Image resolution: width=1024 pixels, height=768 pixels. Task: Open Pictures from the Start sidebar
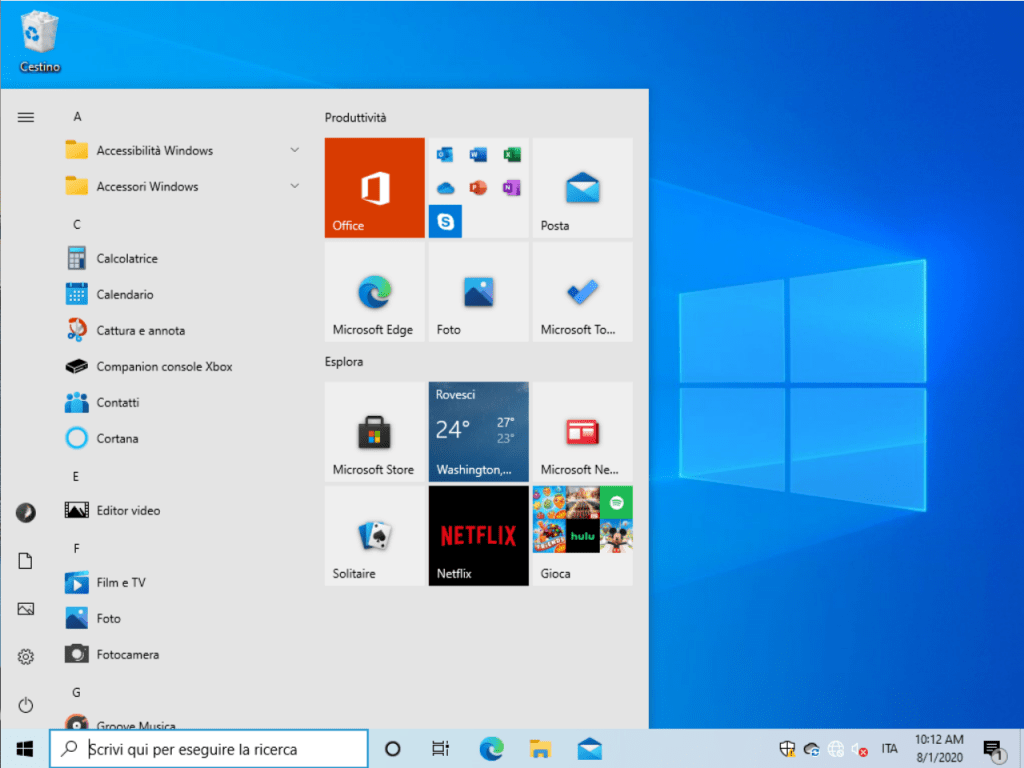point(25,609)
